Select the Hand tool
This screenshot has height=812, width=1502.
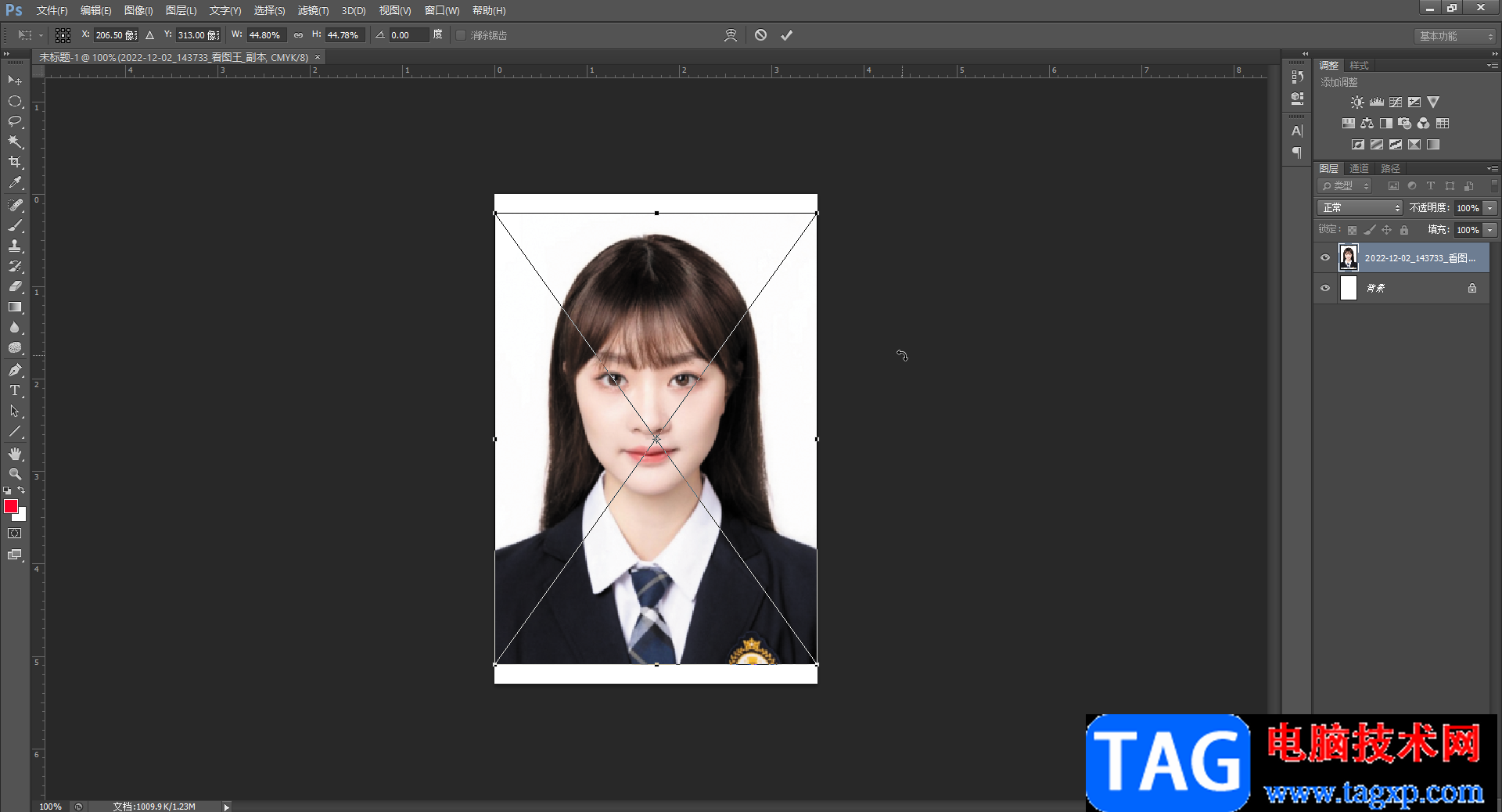point(15,454)
